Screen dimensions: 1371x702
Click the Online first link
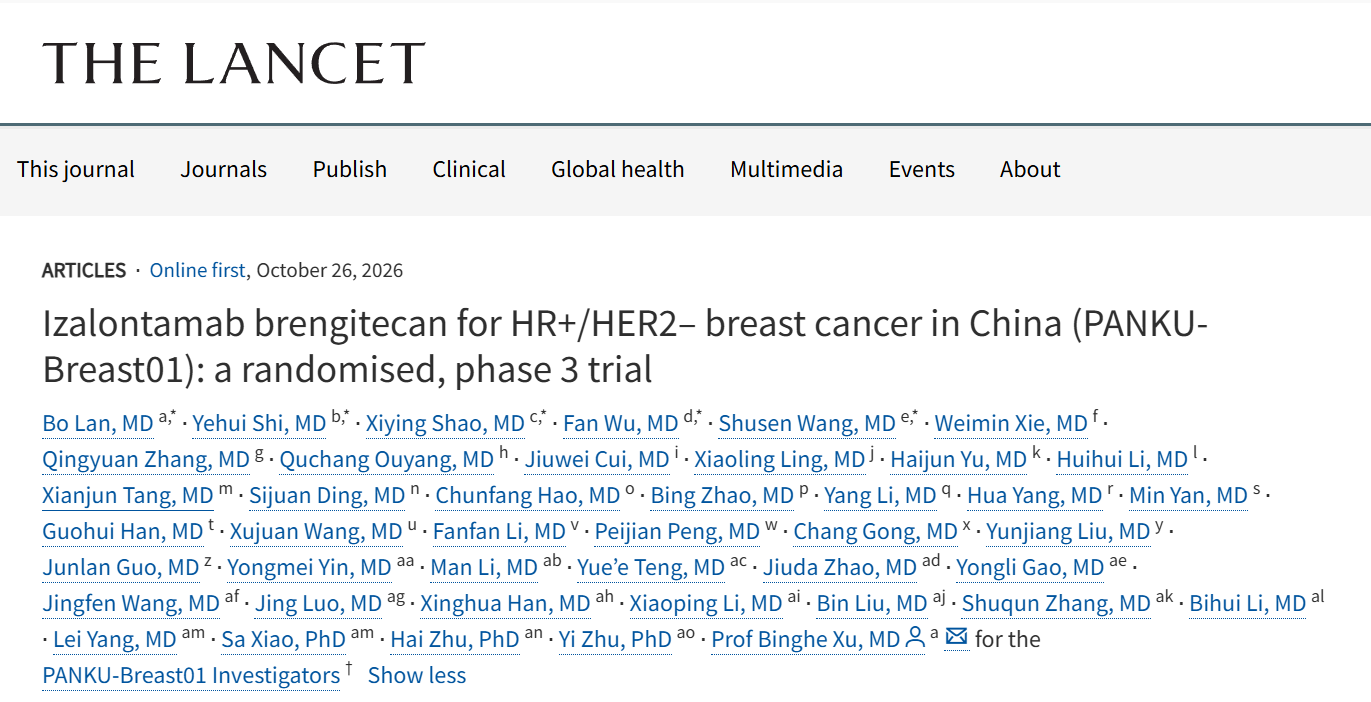point(197,270)
